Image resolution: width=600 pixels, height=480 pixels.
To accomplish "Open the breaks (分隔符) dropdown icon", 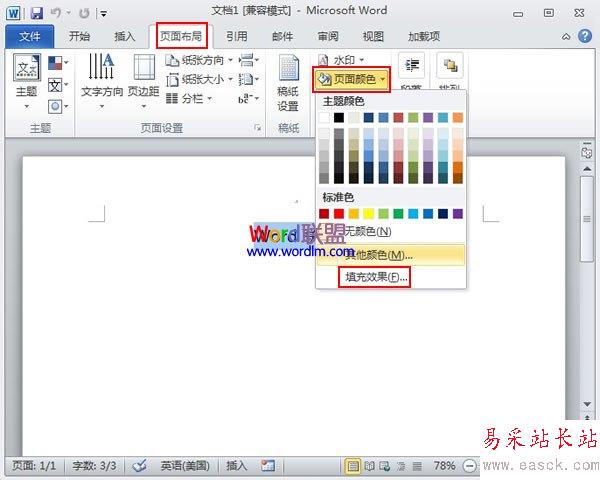I will (248, 60).
